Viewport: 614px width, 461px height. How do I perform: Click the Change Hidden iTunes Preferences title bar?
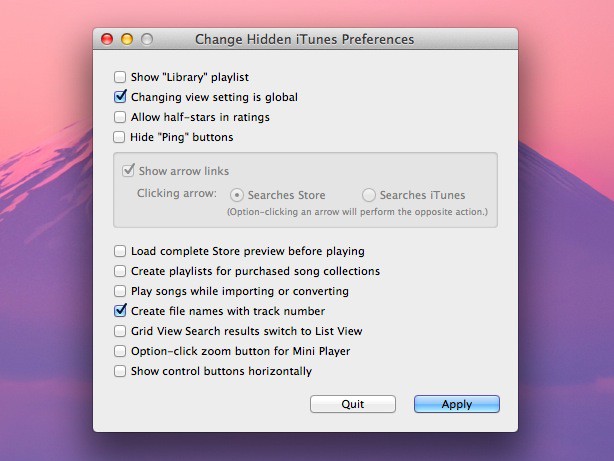click(x=304, y=39)
